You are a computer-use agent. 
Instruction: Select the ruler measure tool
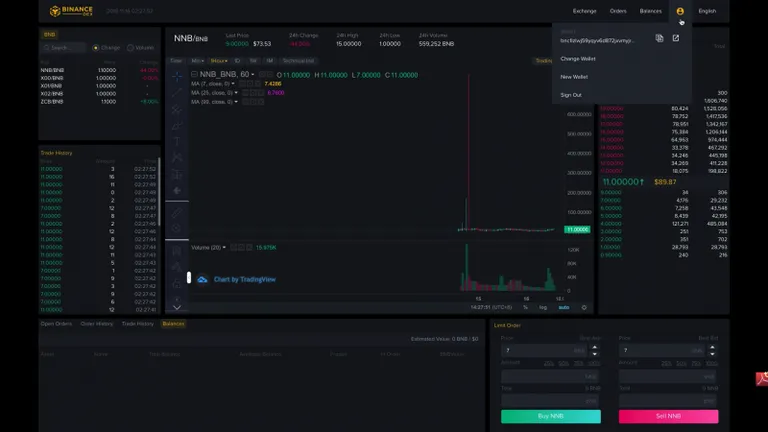point(177,212)
